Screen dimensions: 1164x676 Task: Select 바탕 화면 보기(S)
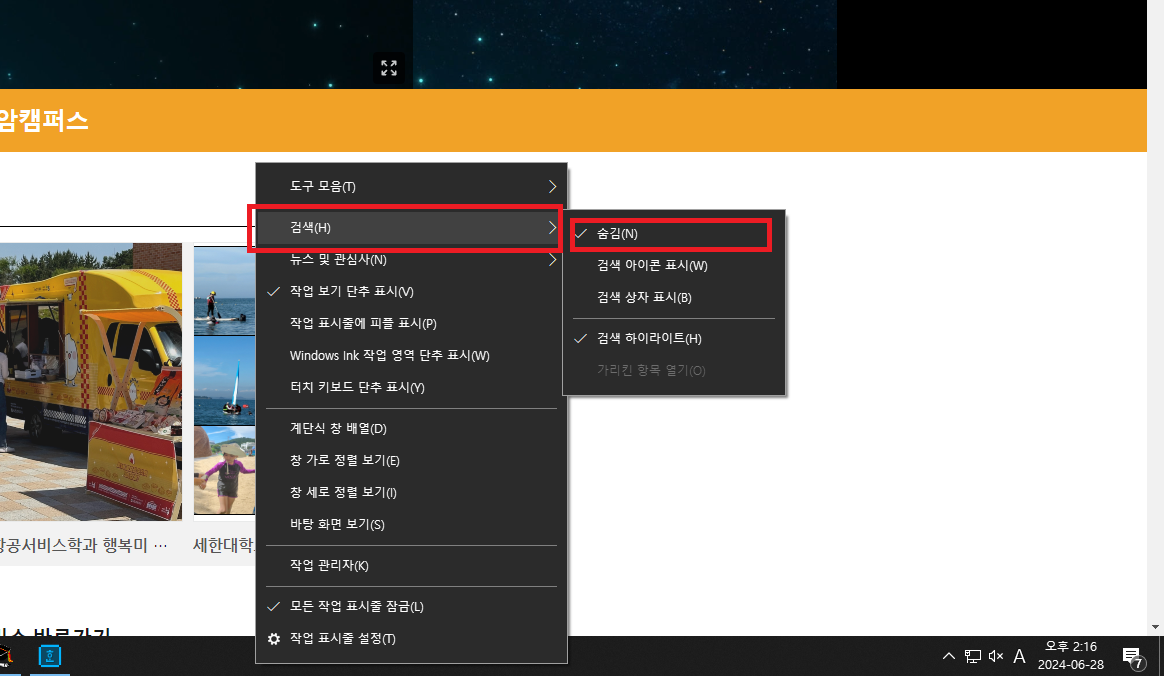pyautogui.click(x=337, y=525)
